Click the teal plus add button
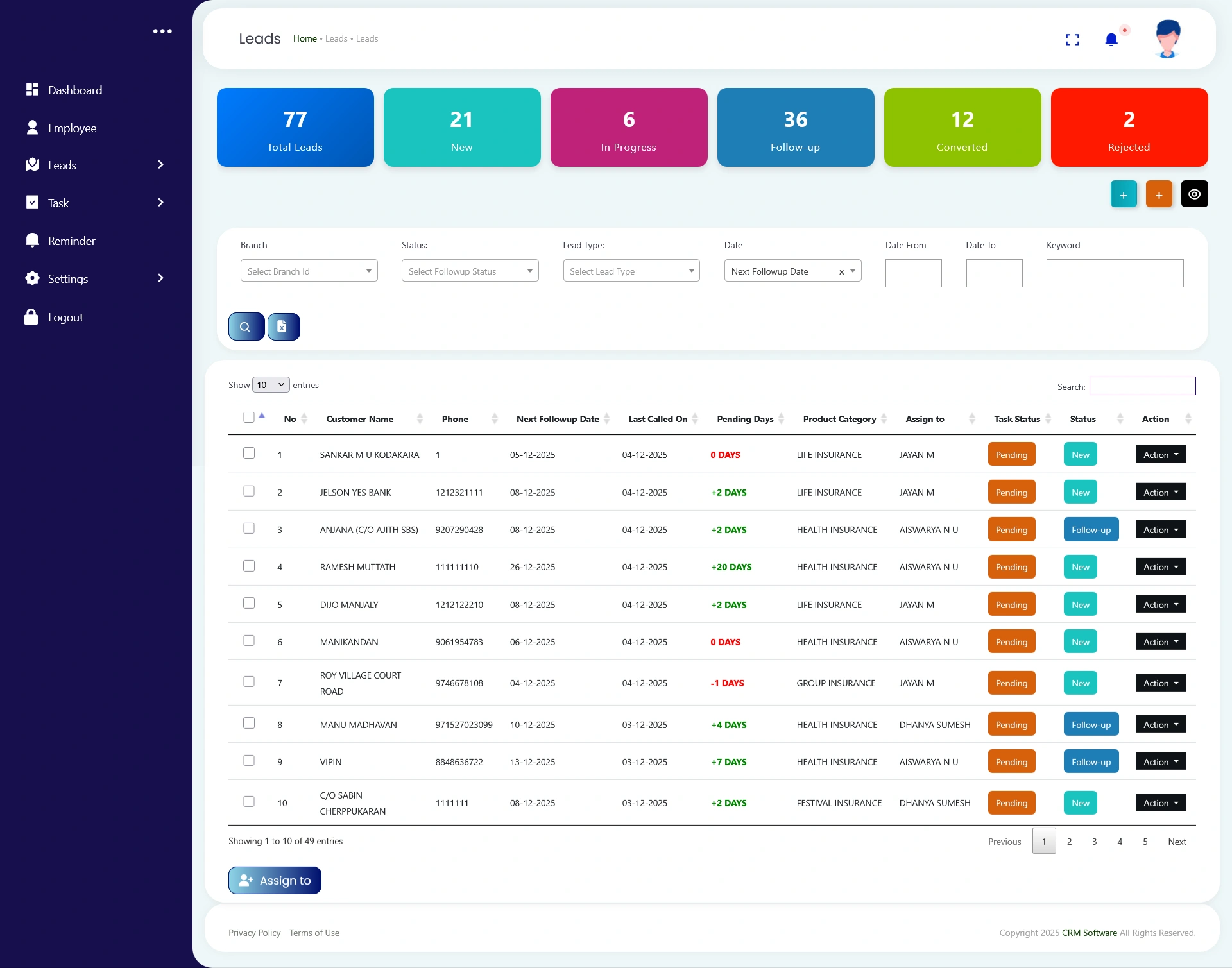The image size is (1232, 968). tap(1124, 194)
